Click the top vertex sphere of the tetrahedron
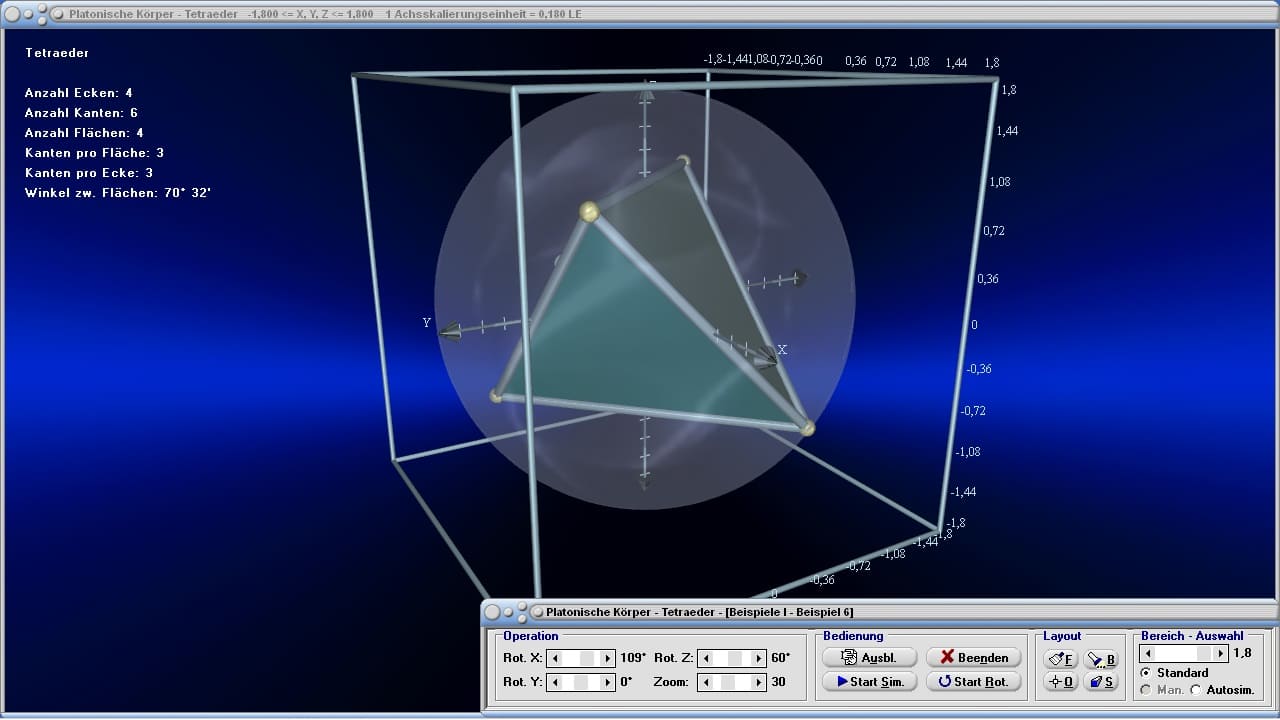This screenshot has width=1280, height=720. point(589,211)
